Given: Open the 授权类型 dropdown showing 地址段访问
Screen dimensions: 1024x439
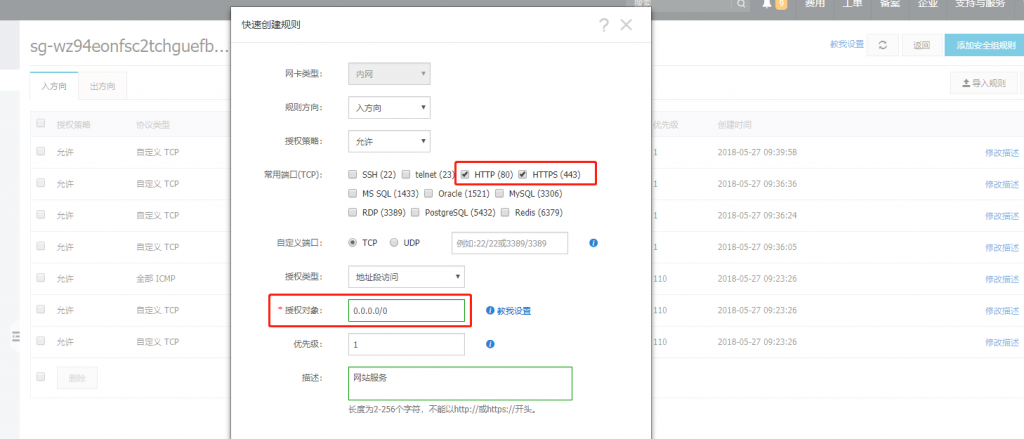Looking at the screenshot, I should coord(406,276).
